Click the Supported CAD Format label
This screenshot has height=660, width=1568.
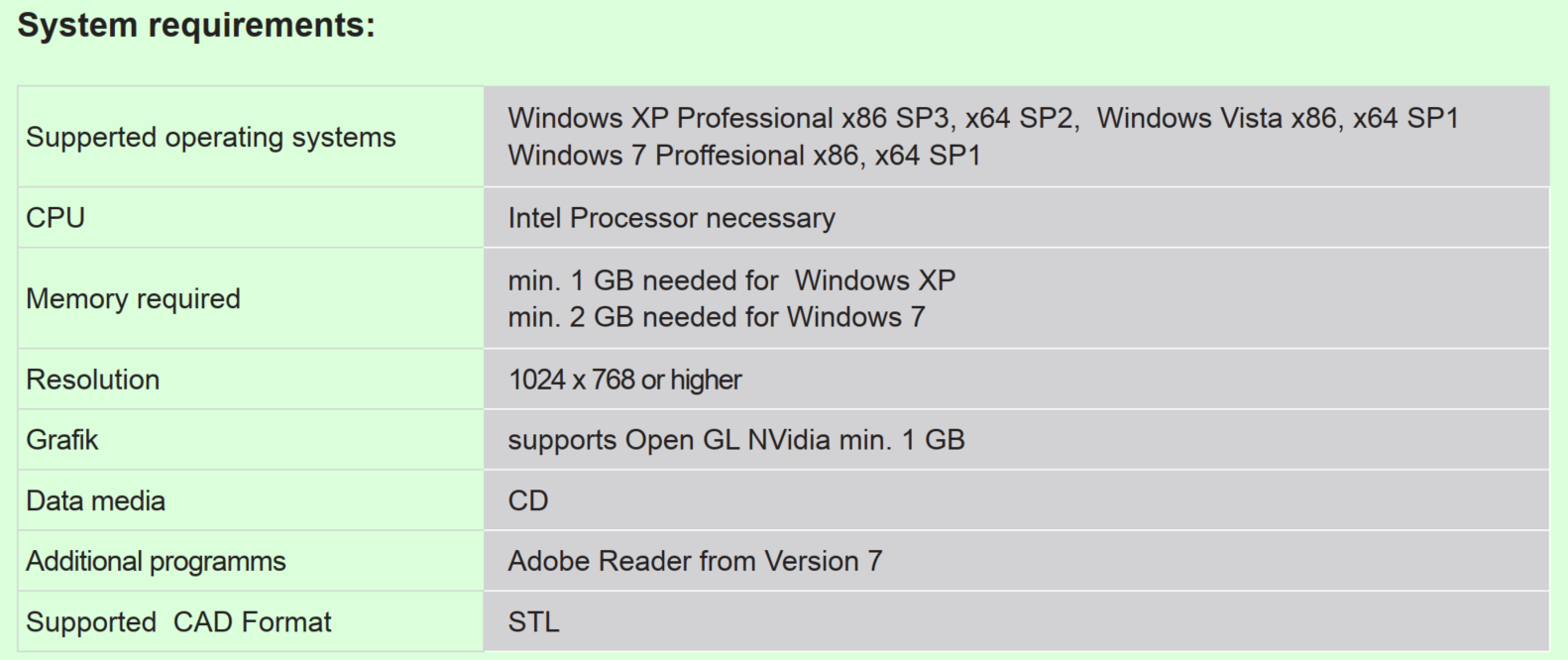(x=178, y=622)
